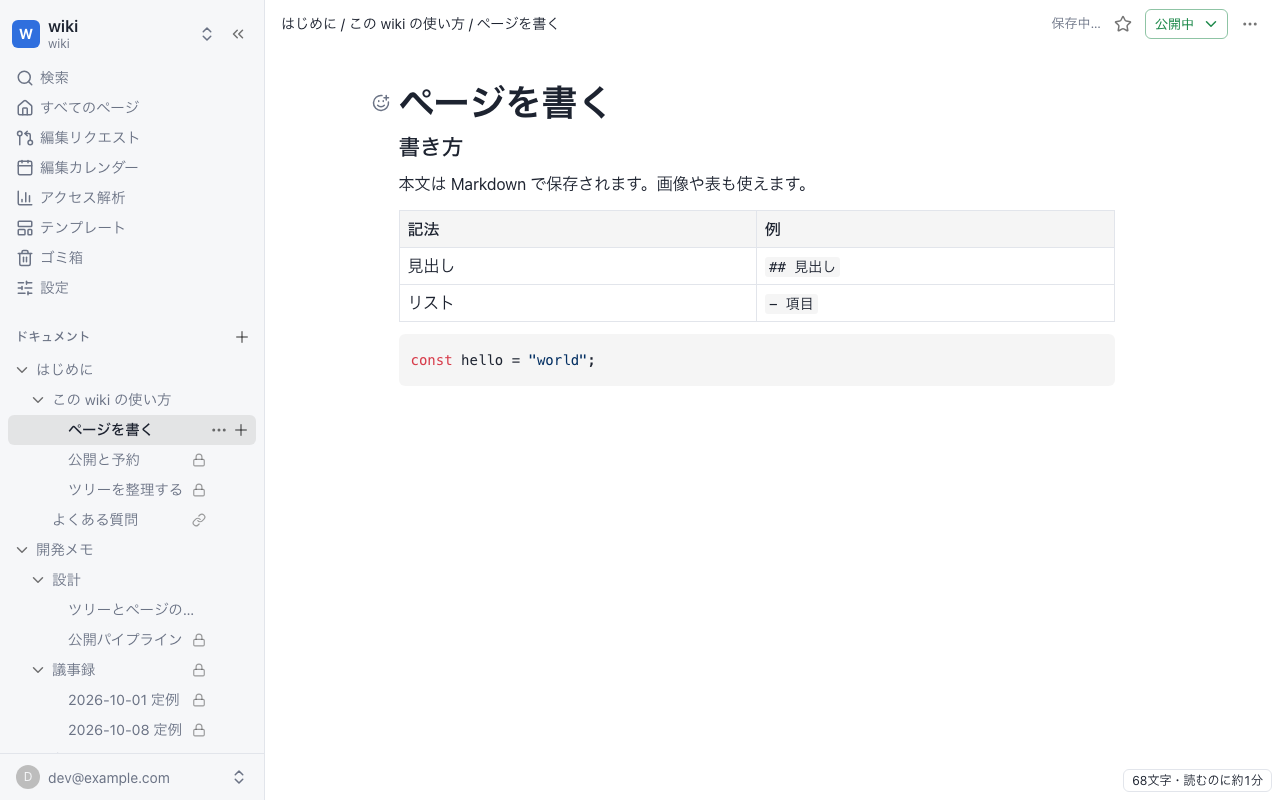Click the lock icon on the 議事録 row

click(x=199, y=670)
